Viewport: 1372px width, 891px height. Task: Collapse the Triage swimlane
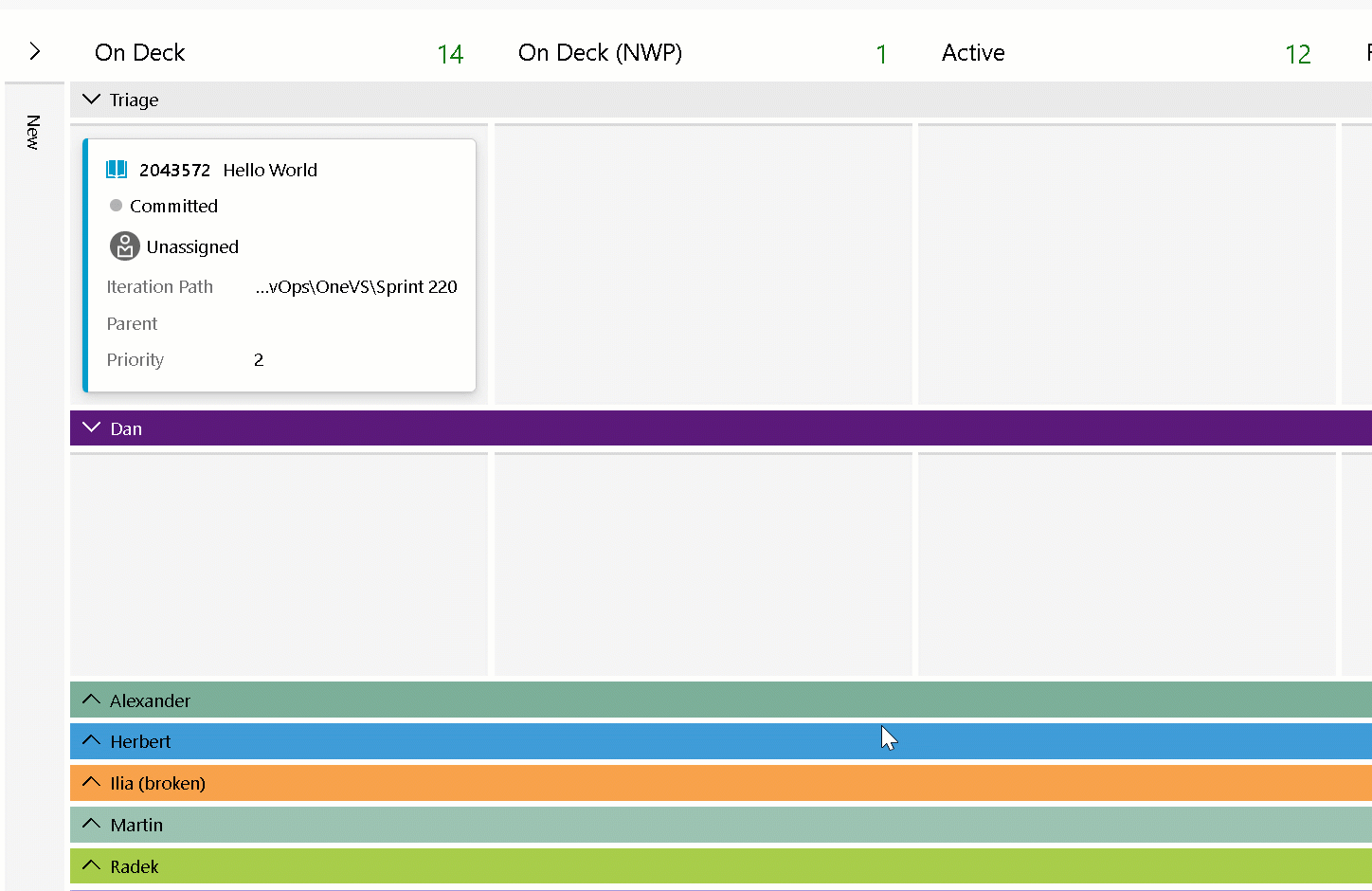pos(92,100)
